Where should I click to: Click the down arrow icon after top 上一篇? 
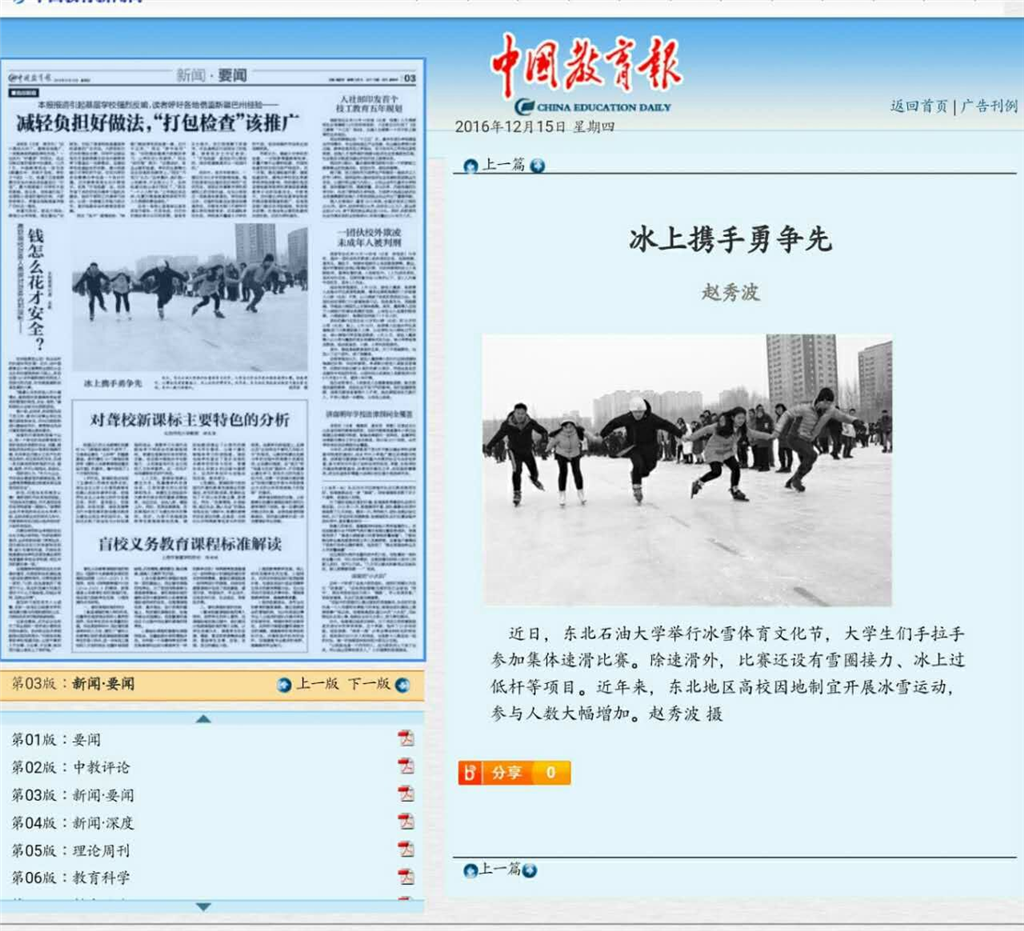(x=537, y=166)
